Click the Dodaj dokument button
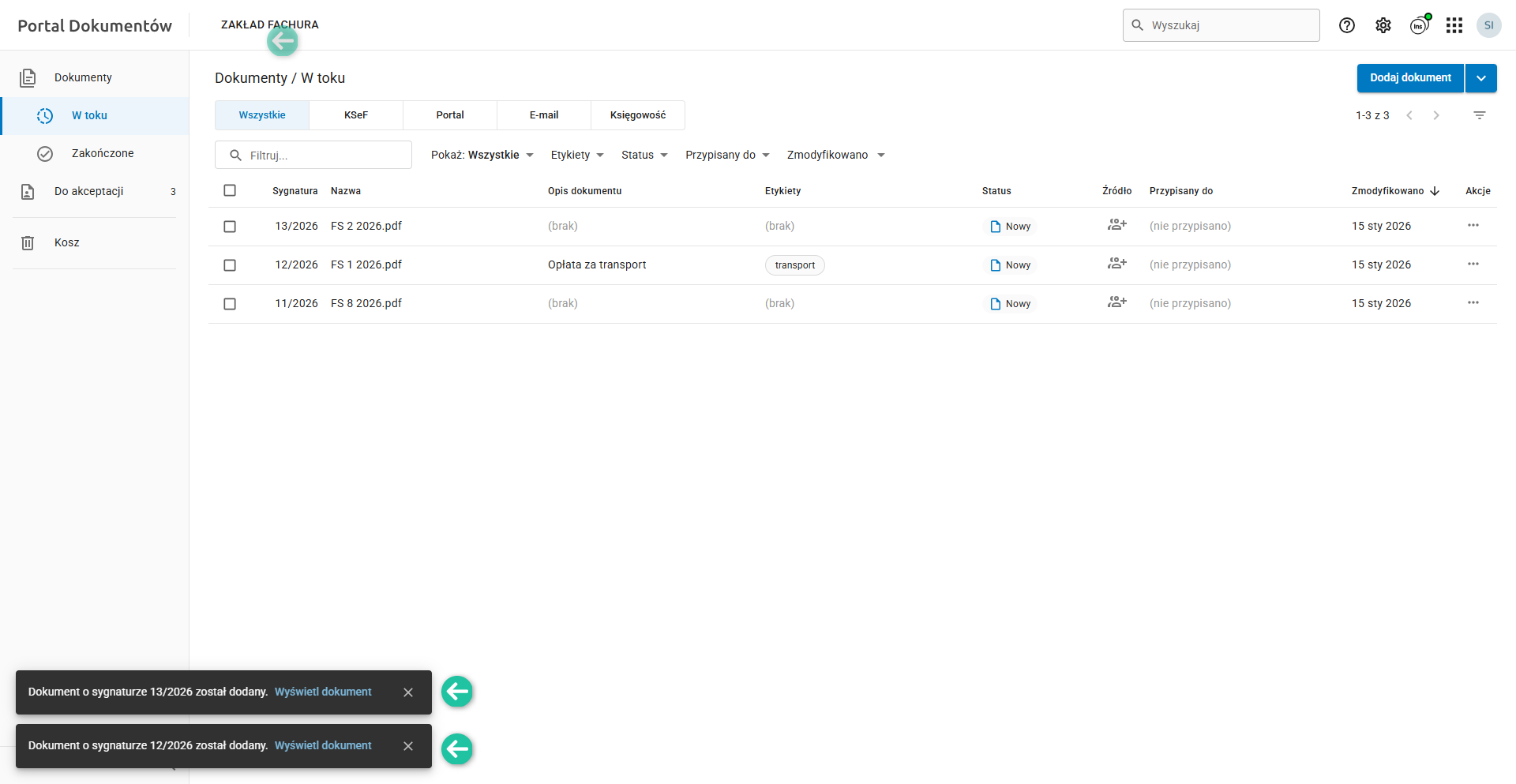This screenshot has width=1516, height=784. tap(1410, 78)
